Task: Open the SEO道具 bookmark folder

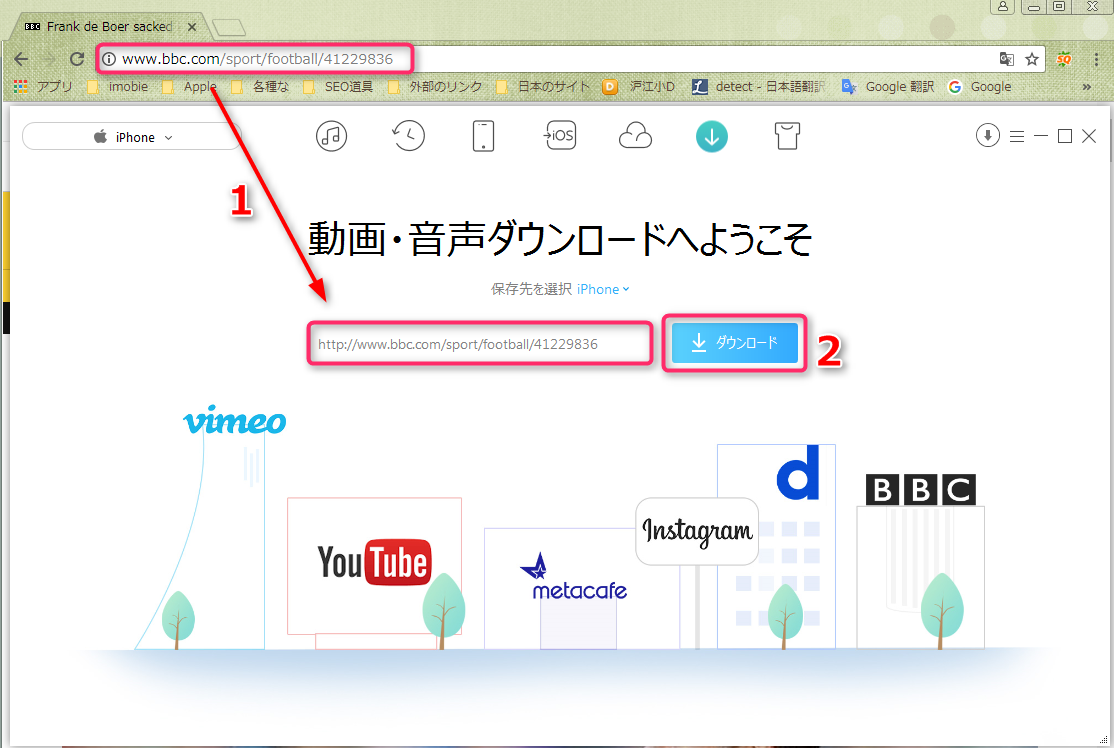Action: [338, 87]
